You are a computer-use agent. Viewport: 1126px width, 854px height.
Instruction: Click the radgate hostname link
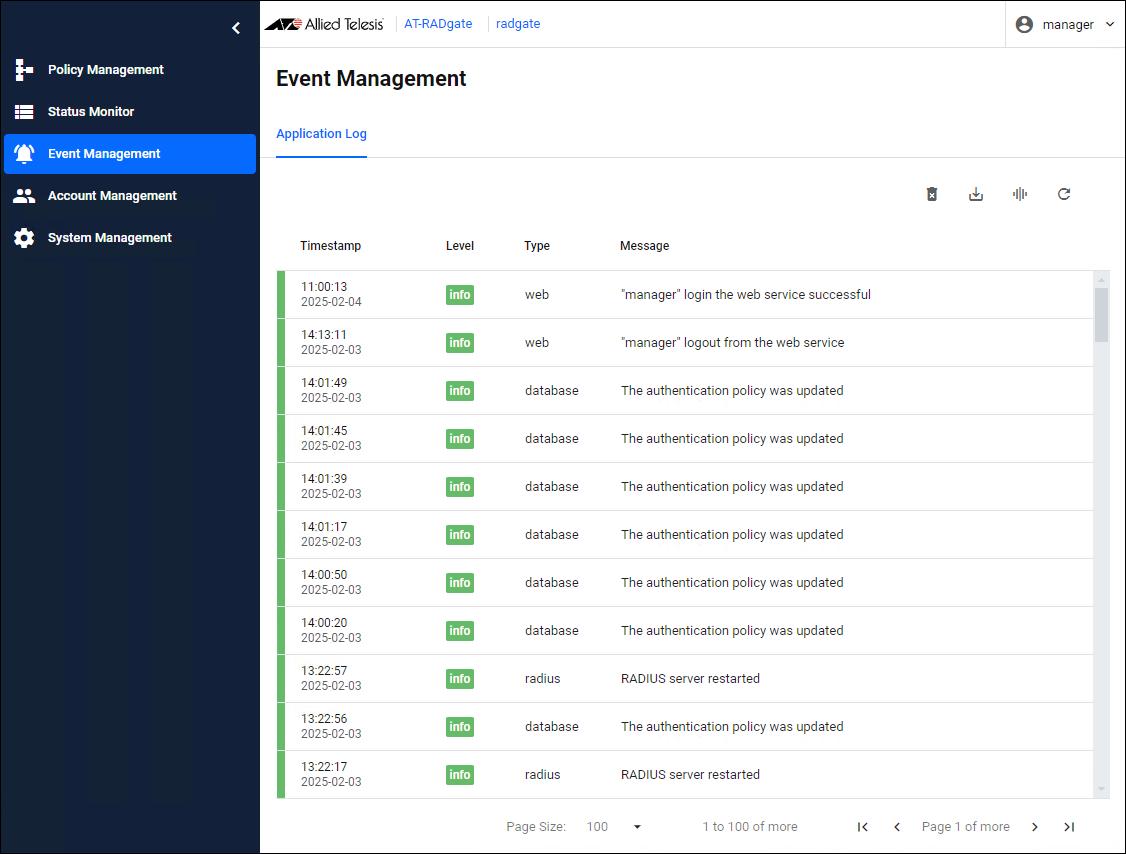518,24
